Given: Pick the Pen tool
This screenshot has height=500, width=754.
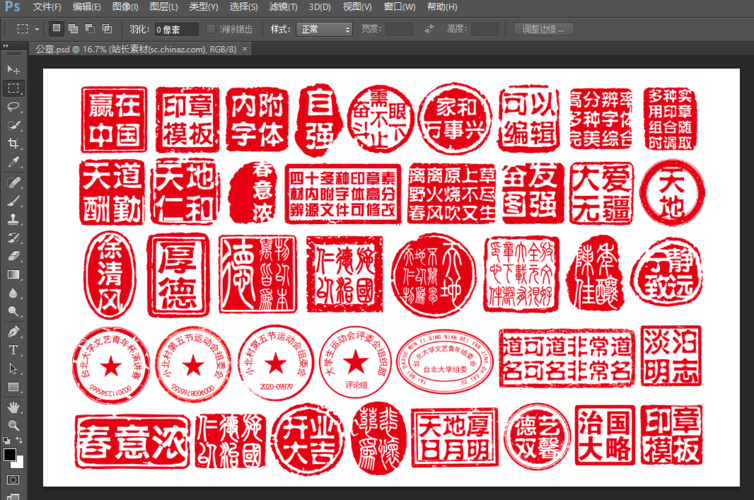Looking at the screenshot, I should coord(14,331).
